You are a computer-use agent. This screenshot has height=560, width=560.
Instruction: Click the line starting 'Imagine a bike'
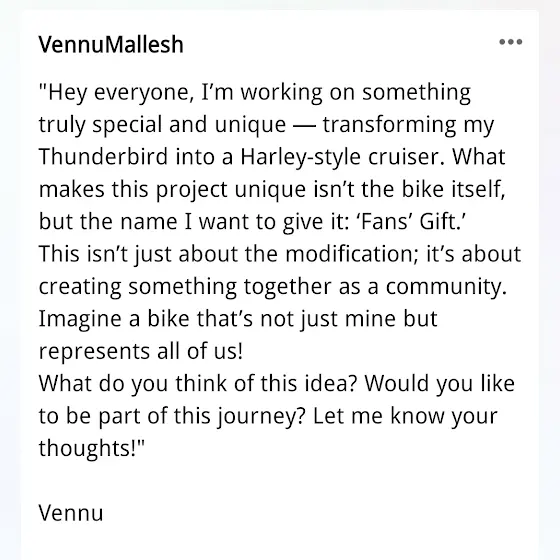pyautogui.click(x=238, y=319)
